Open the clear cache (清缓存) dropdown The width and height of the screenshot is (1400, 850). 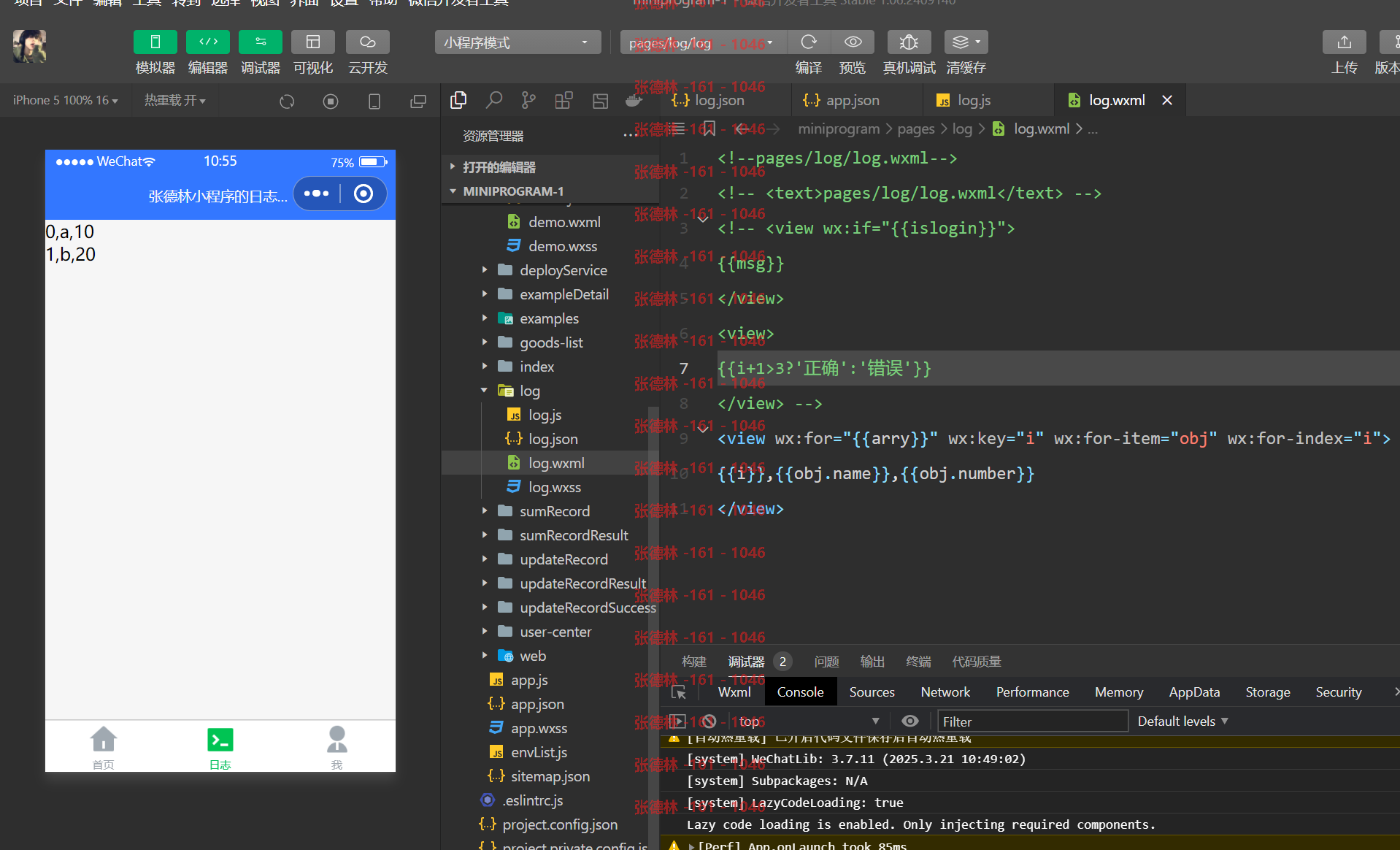click(x=966, y=42)
